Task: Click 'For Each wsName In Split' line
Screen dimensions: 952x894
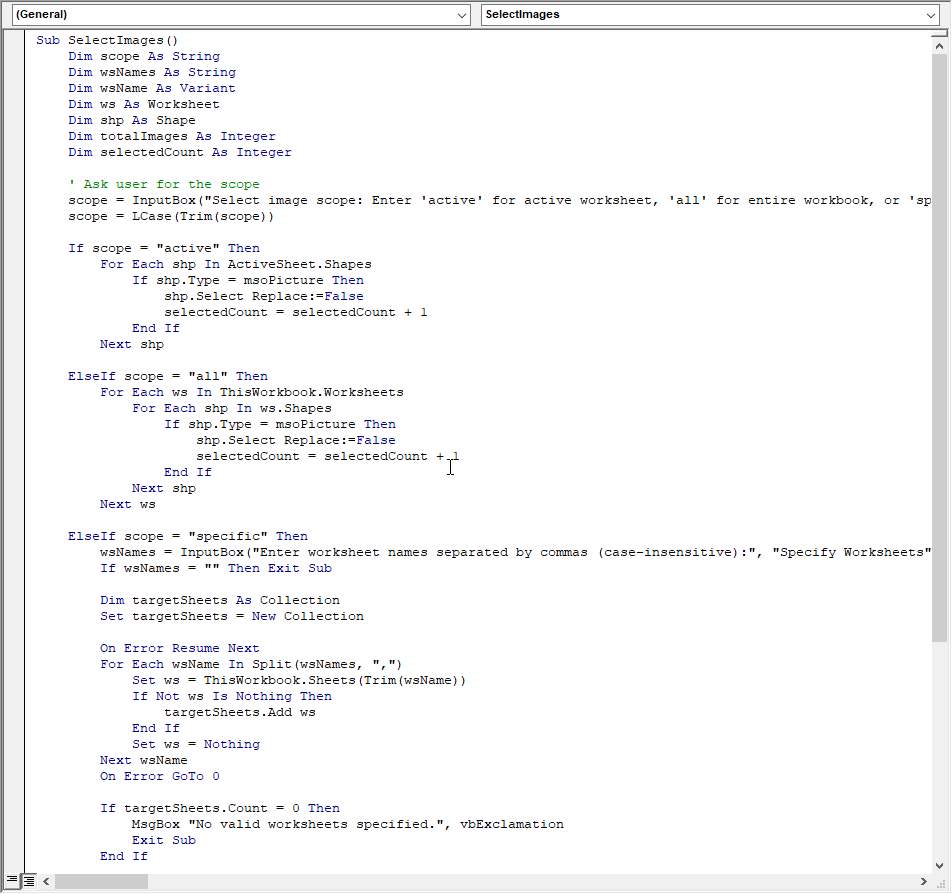Action: point(251,664)
